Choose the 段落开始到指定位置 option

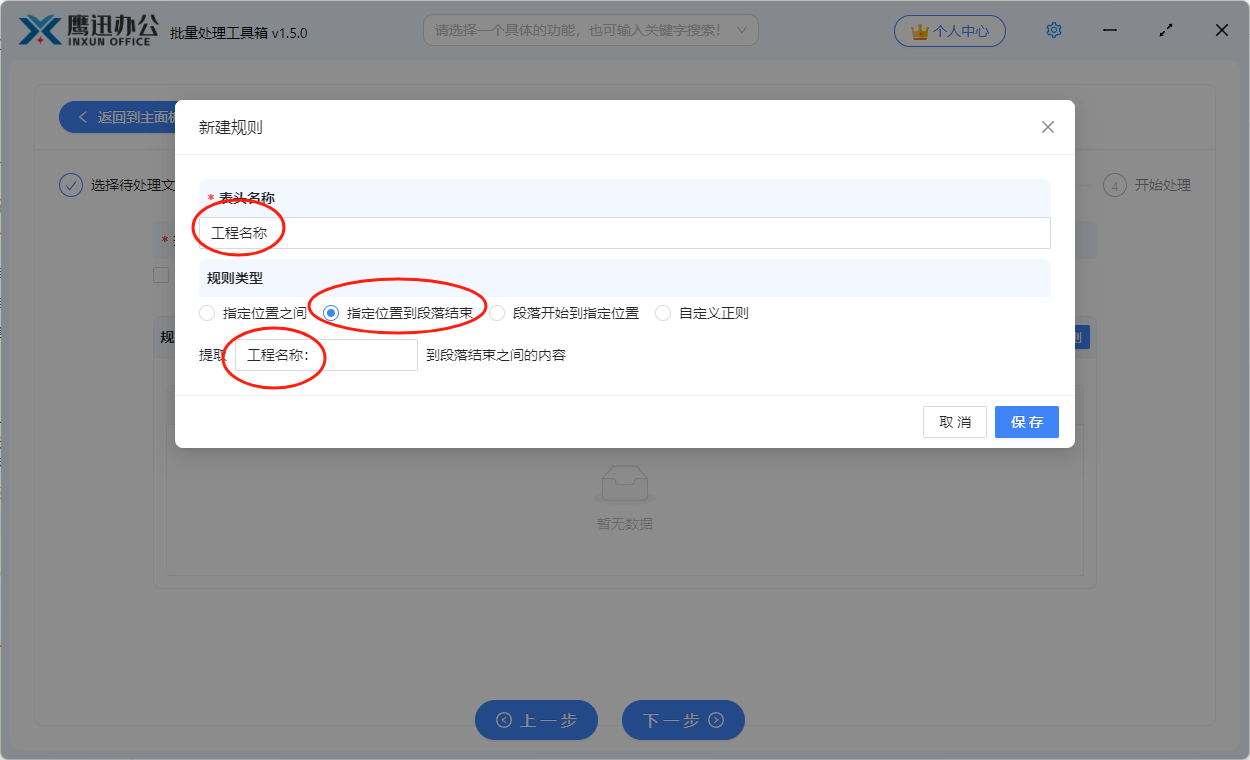coord(497,312)
